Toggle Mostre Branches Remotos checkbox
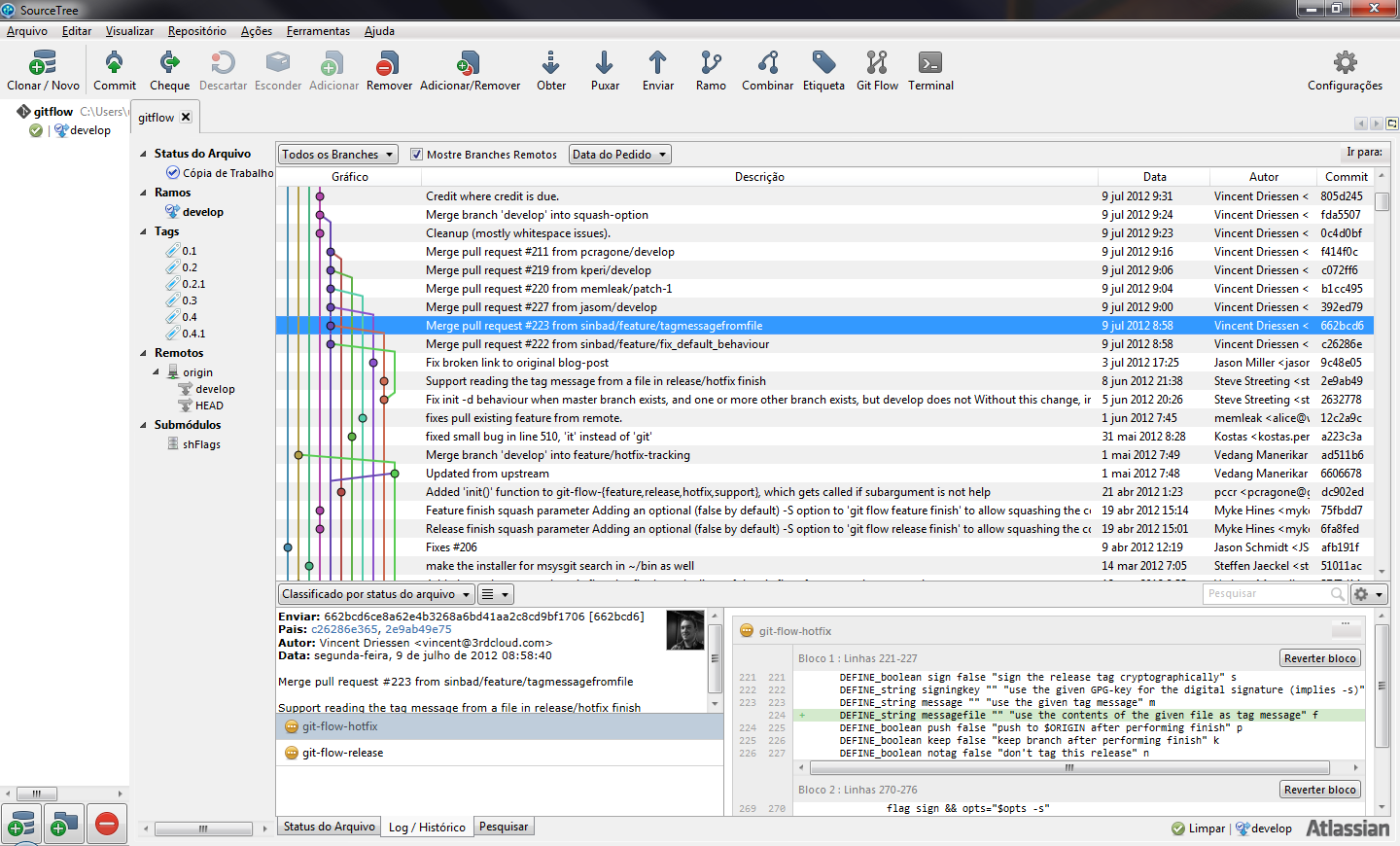 point(416,154)
